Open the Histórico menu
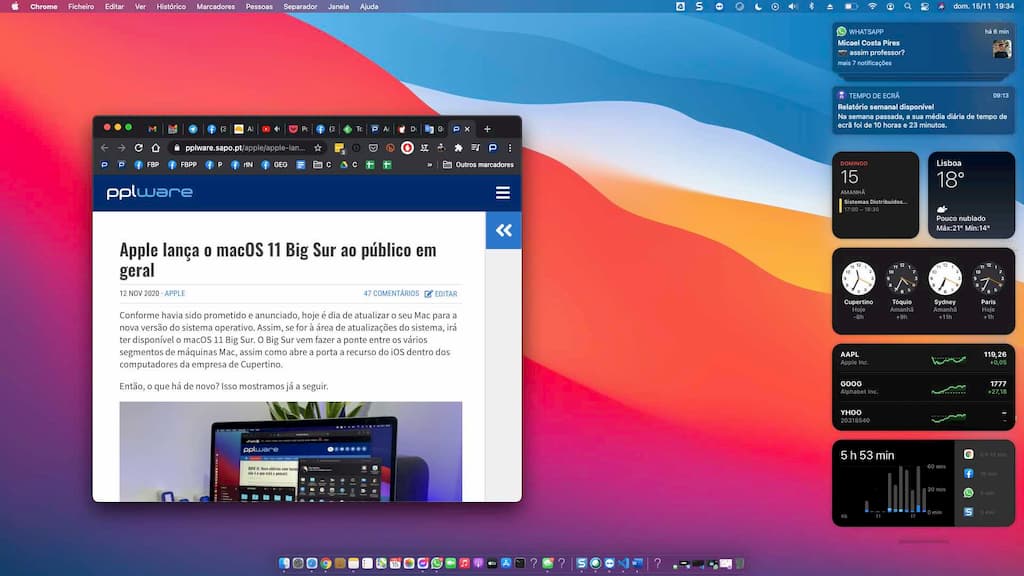Viewport: 1024px width, 576px height. pyautogui.click(x=171, y=7)
